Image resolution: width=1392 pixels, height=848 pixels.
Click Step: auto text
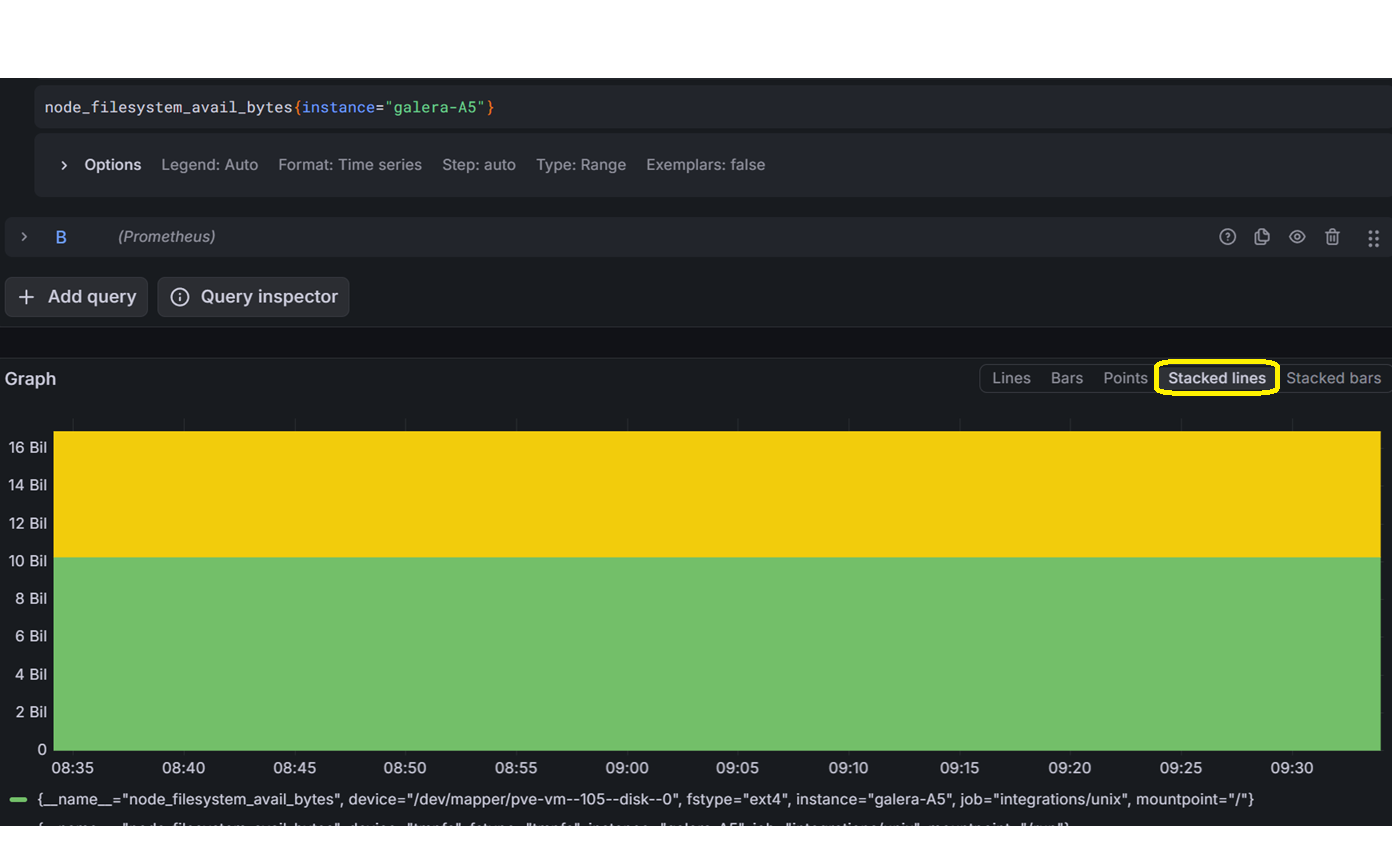[x=479, y=165]
